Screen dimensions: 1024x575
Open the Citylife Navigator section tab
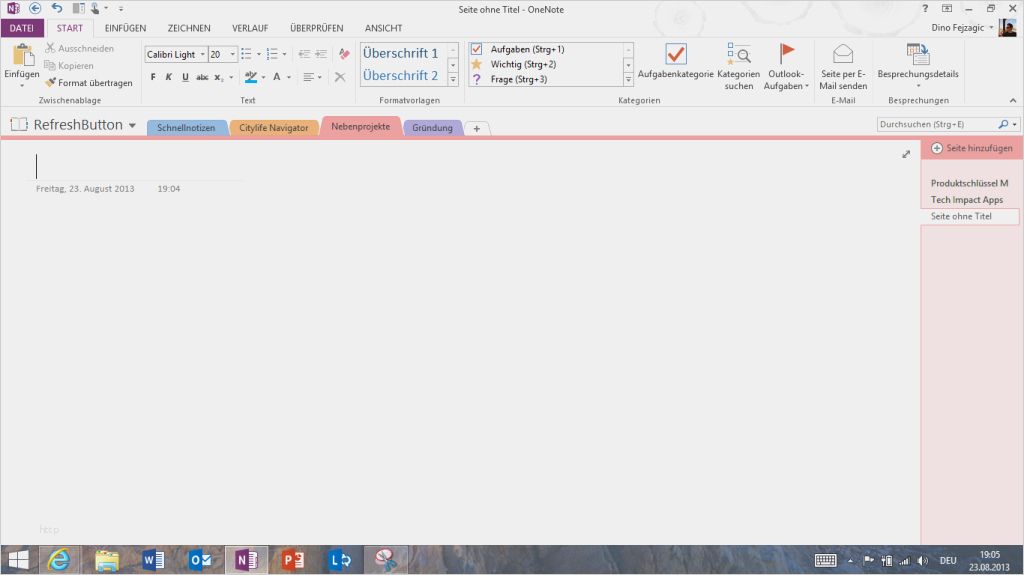click(x=274, y=127)
